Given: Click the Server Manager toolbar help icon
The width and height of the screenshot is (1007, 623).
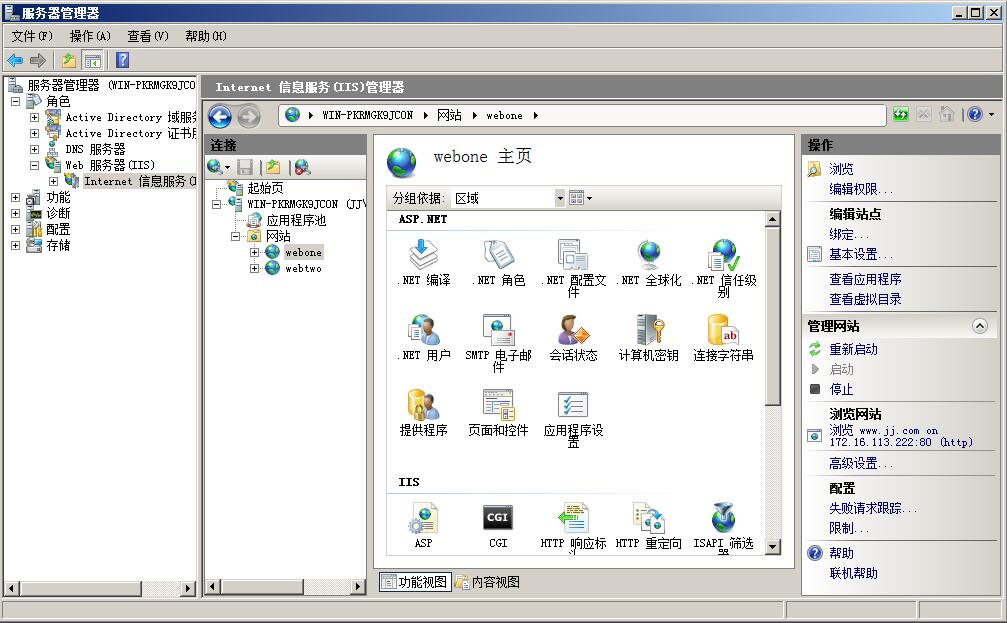Looking at the screenshot, I should point(122,60).
